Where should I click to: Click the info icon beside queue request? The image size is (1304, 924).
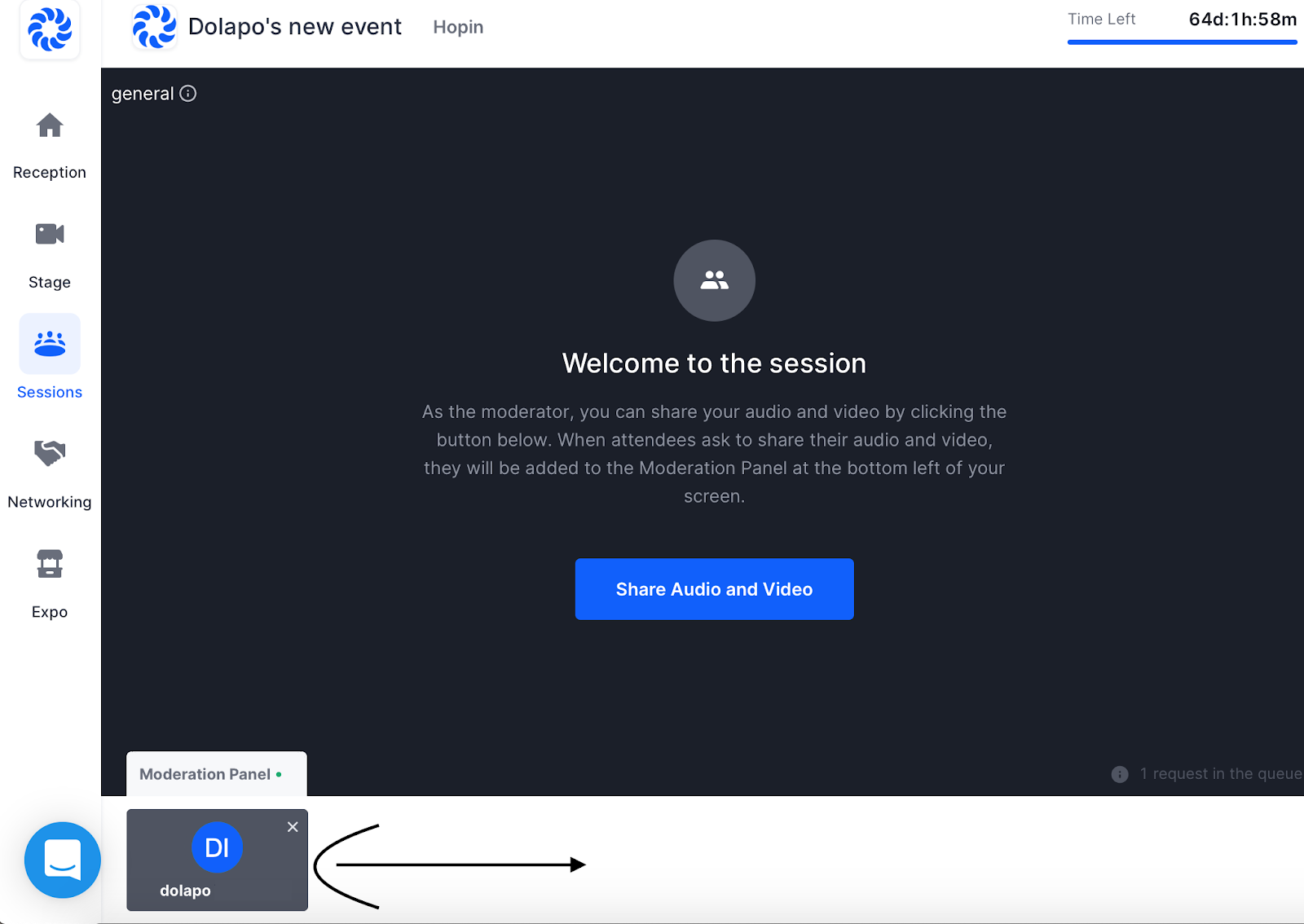tap(1120, 774)
